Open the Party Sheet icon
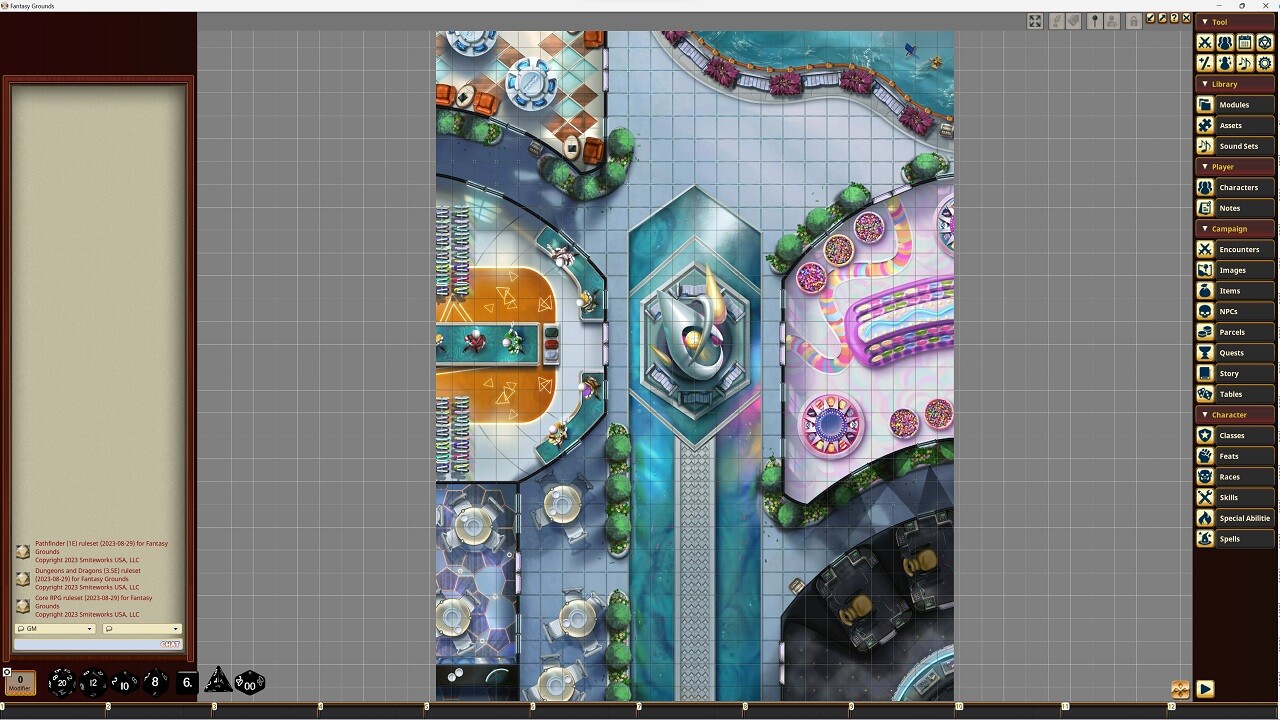The height and width of the screenshot is (720, 1280). (x=1225, y=42)
